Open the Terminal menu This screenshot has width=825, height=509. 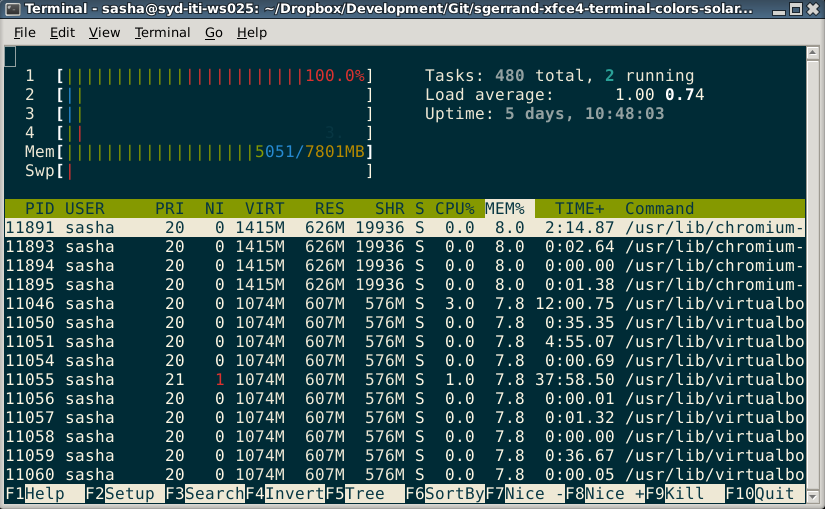[x=162, y=32]
